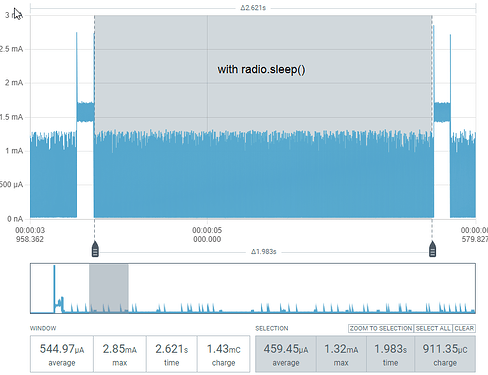488x375 pixels.
Task: Click the selection average 459.45µA value
Action: [286, 349]
